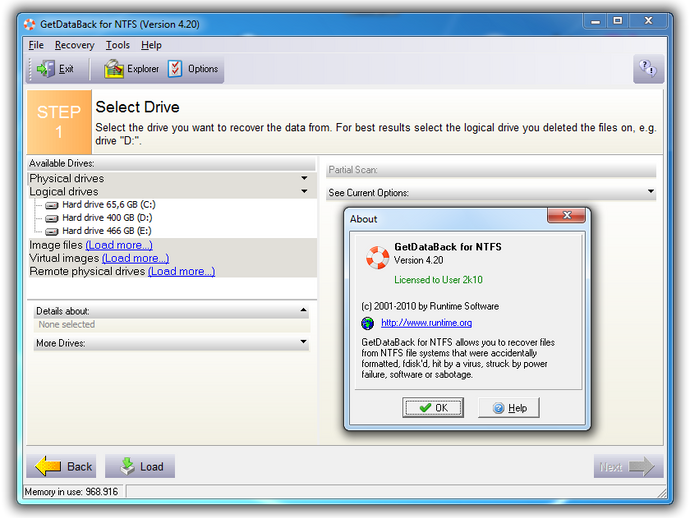
Task: Click the None selected details text
Action: (x=66, y=325)
